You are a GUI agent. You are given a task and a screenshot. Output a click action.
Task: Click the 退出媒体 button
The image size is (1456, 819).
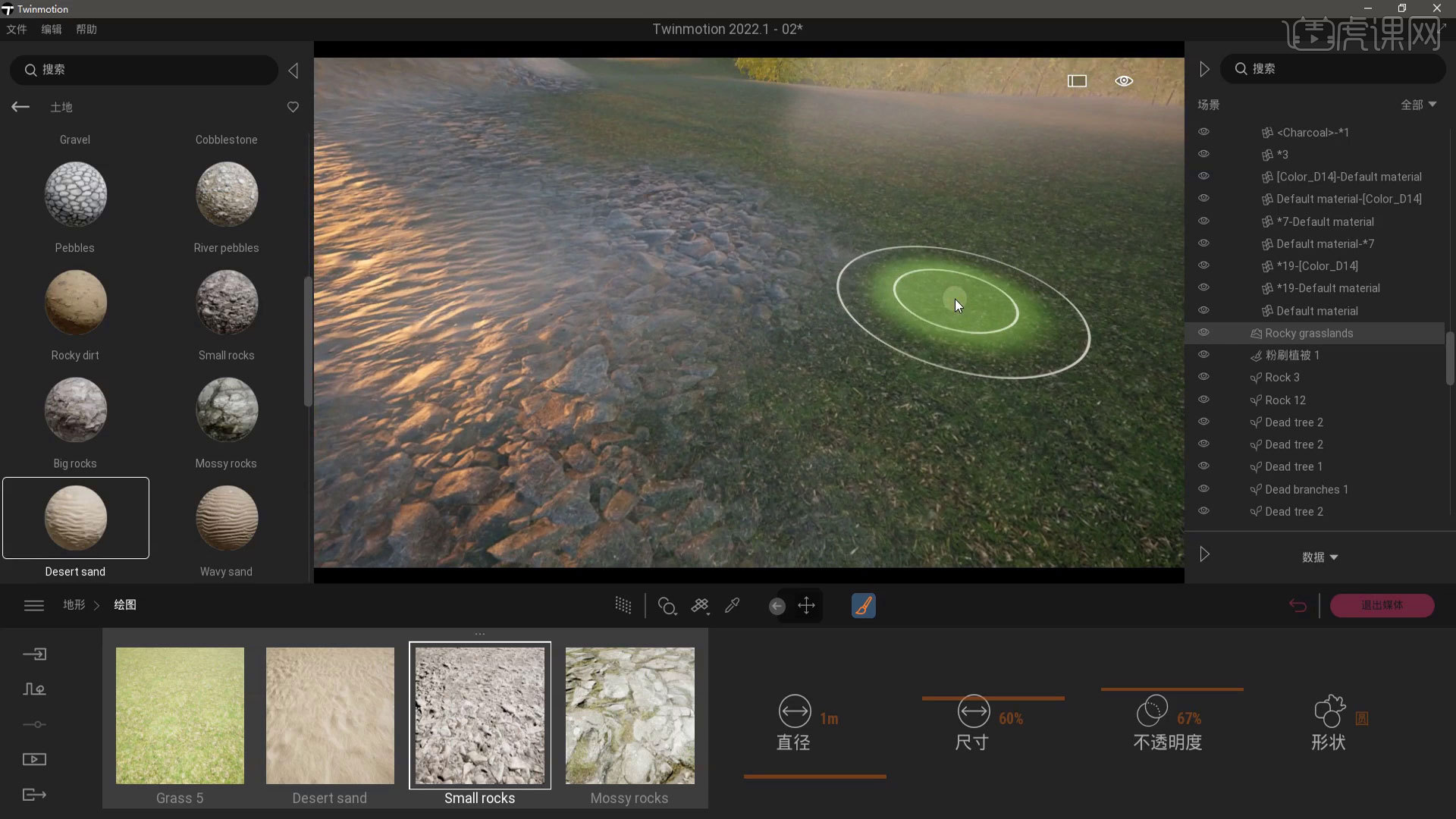click(x=1382, y=605)
